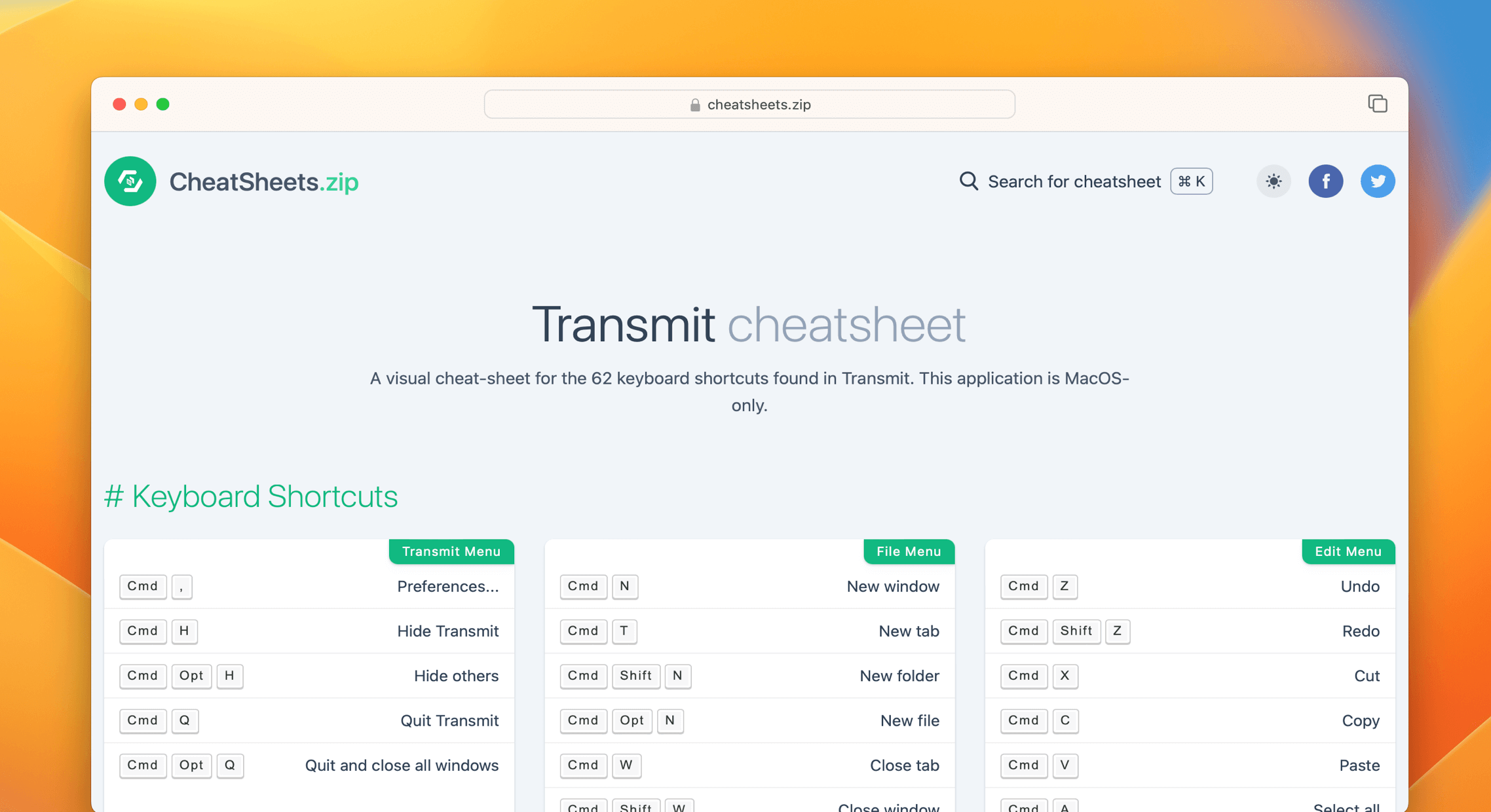
Task: Open the Facebook share icon
Action: [1325, 181]
